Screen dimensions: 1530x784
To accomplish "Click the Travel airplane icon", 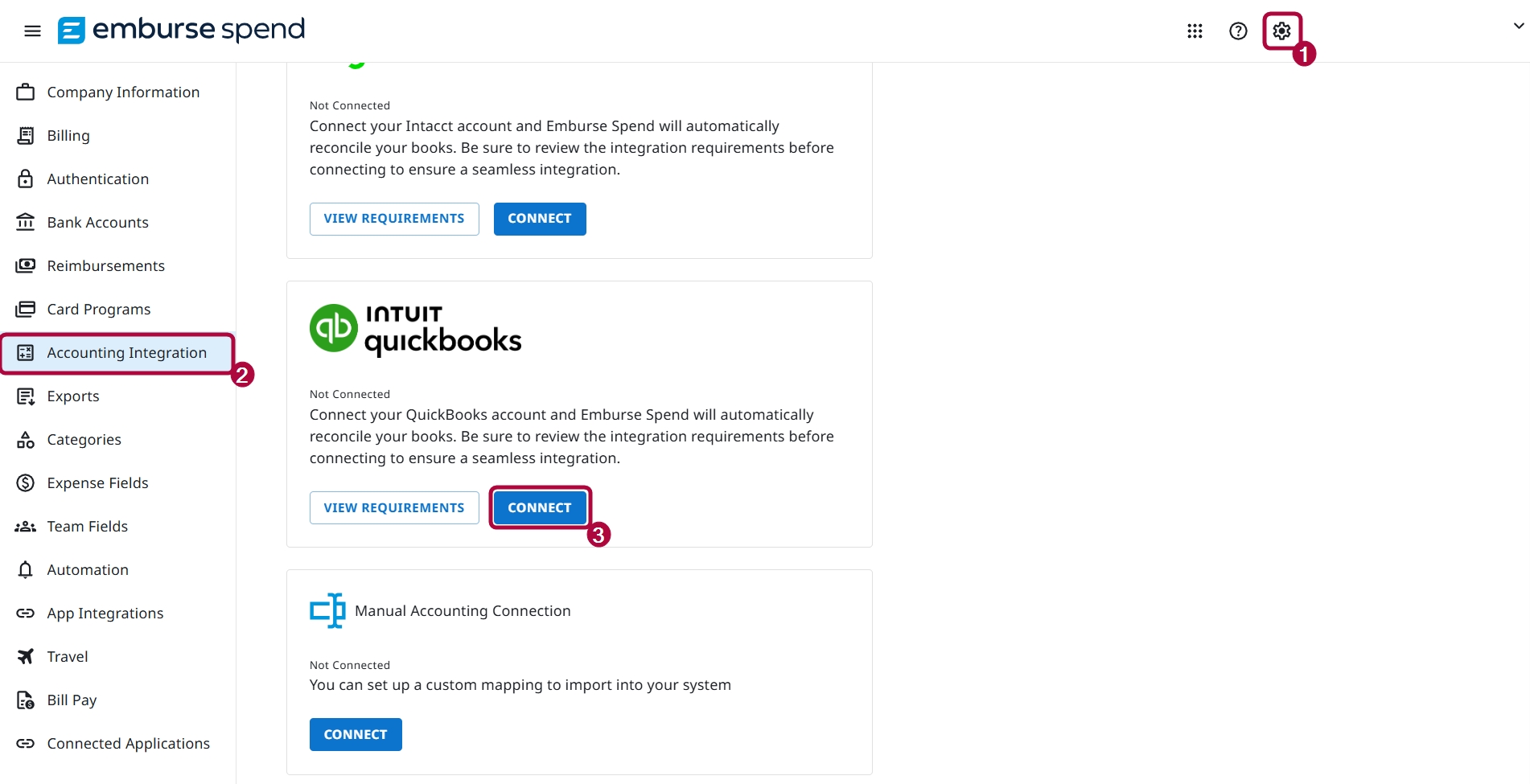I will (26, 657).
